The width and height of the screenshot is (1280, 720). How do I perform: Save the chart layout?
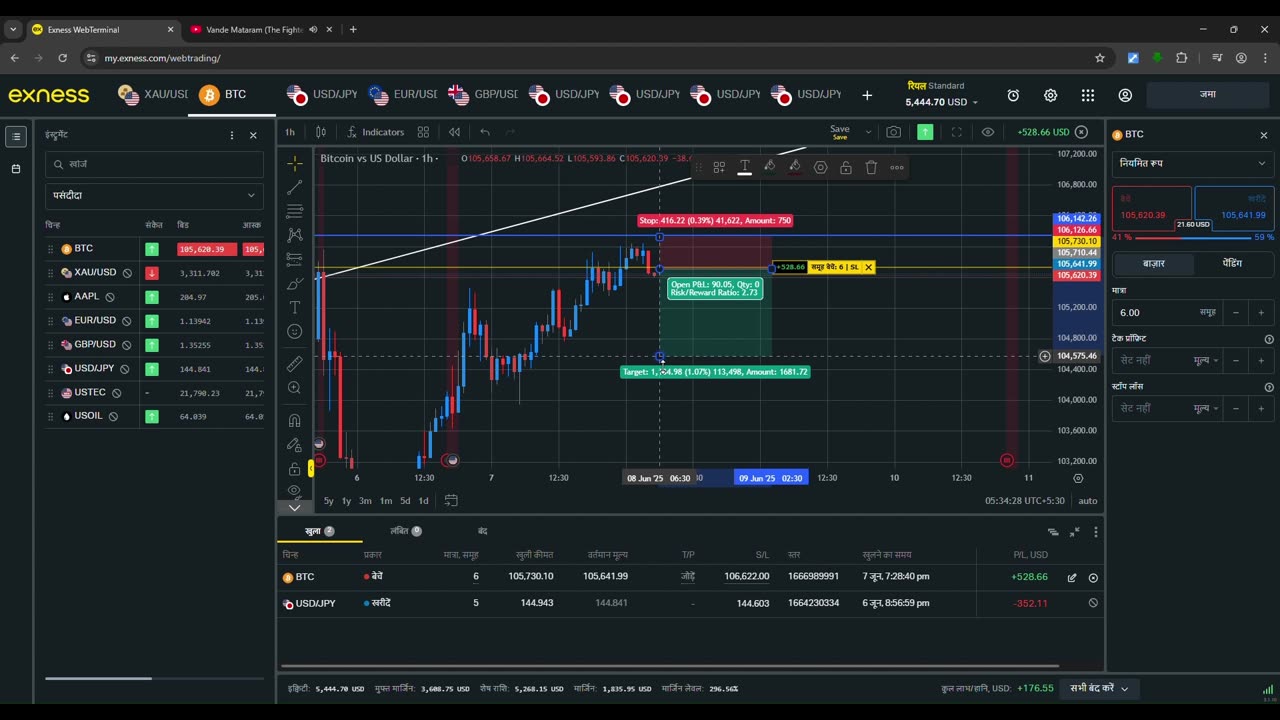pyautogui.click(x=840, y=132)
